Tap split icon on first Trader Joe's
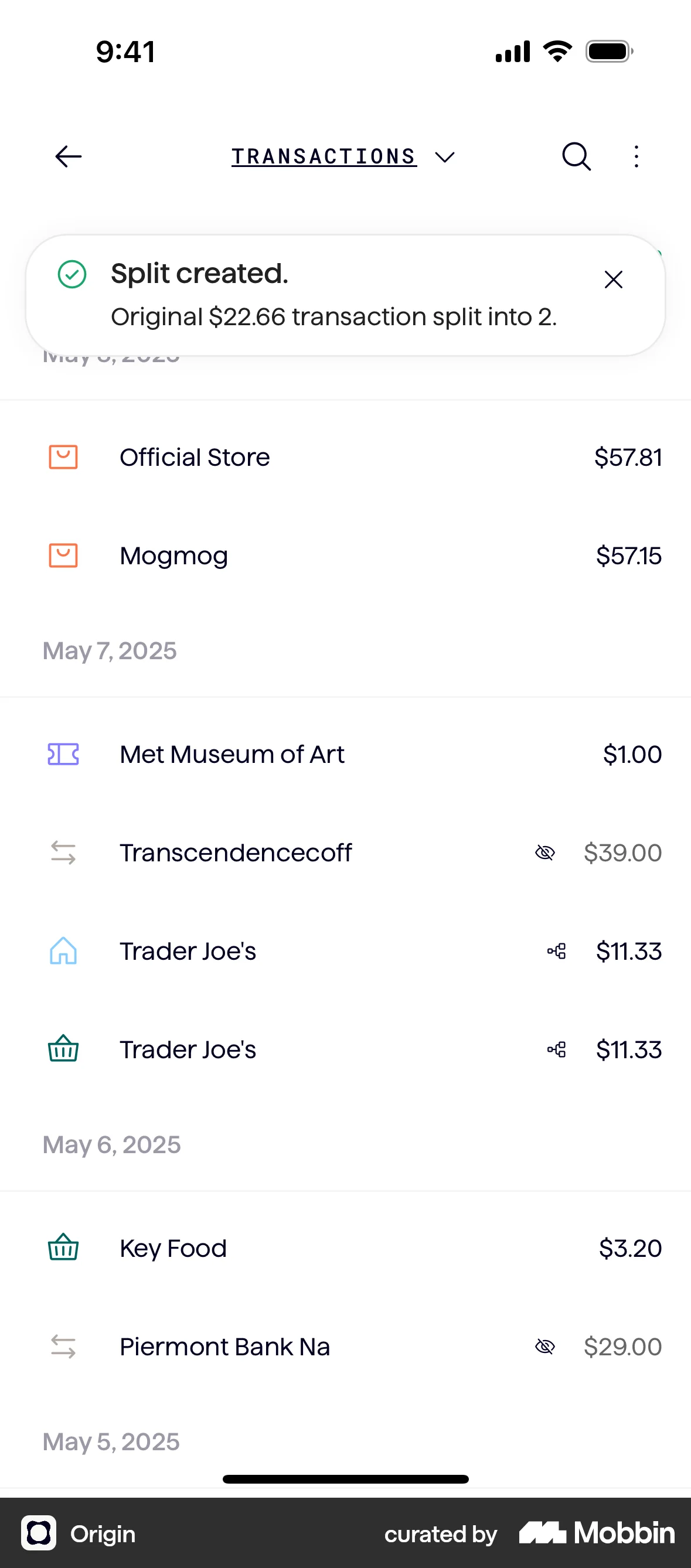Image resolution: width=691 pixels, height=1568 pixels. (556, 951)
